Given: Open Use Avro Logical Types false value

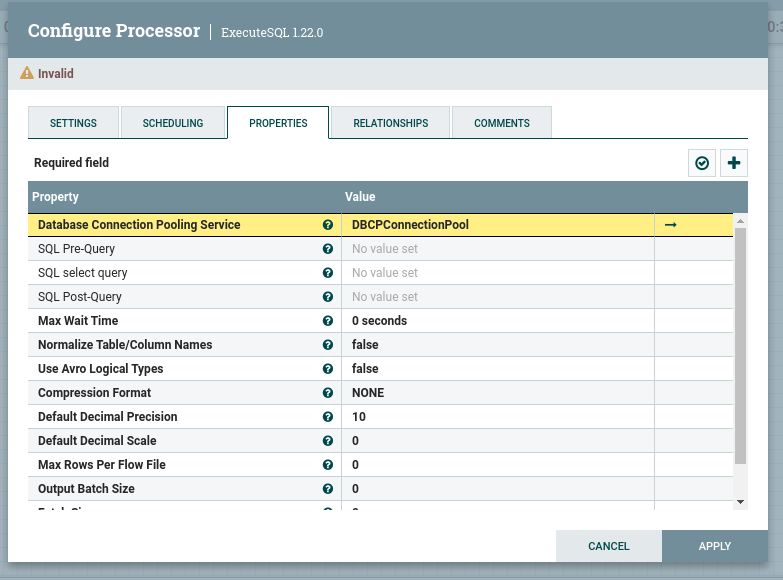Looking at the screenshot, I should tap(497, 369).
